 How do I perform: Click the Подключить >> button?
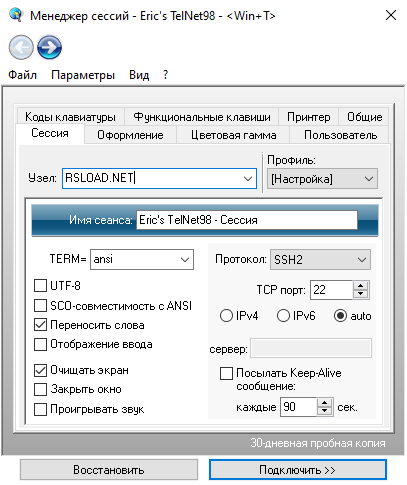click(x=298, y=470)
